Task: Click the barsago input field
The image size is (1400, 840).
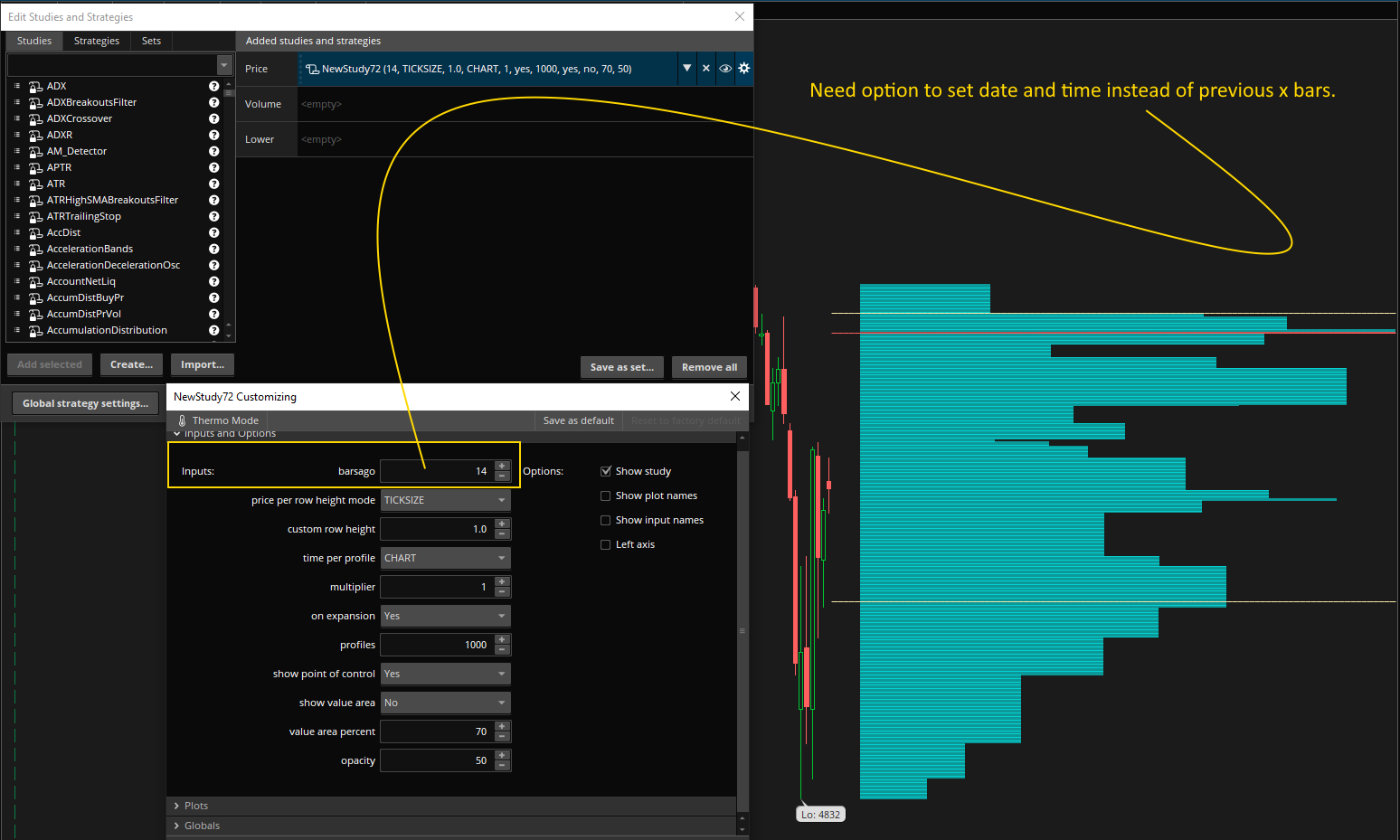Action: pyautogui.click(x=437, y=471)
